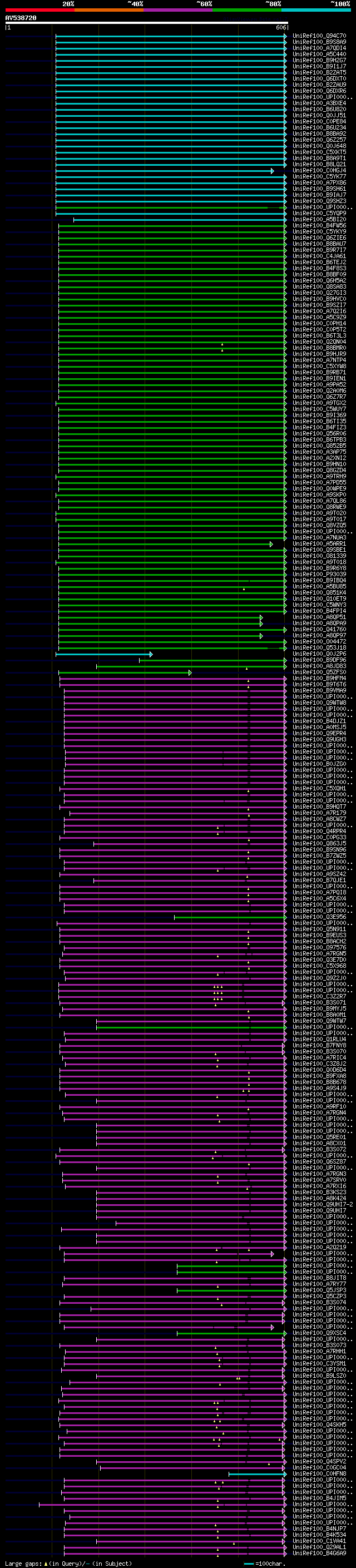The width and height of the screenshot is (356, 1568).
Task: Select the UniRef100_A7NUA3 hit
Action: pyautogui.click(x=319, y=537)
